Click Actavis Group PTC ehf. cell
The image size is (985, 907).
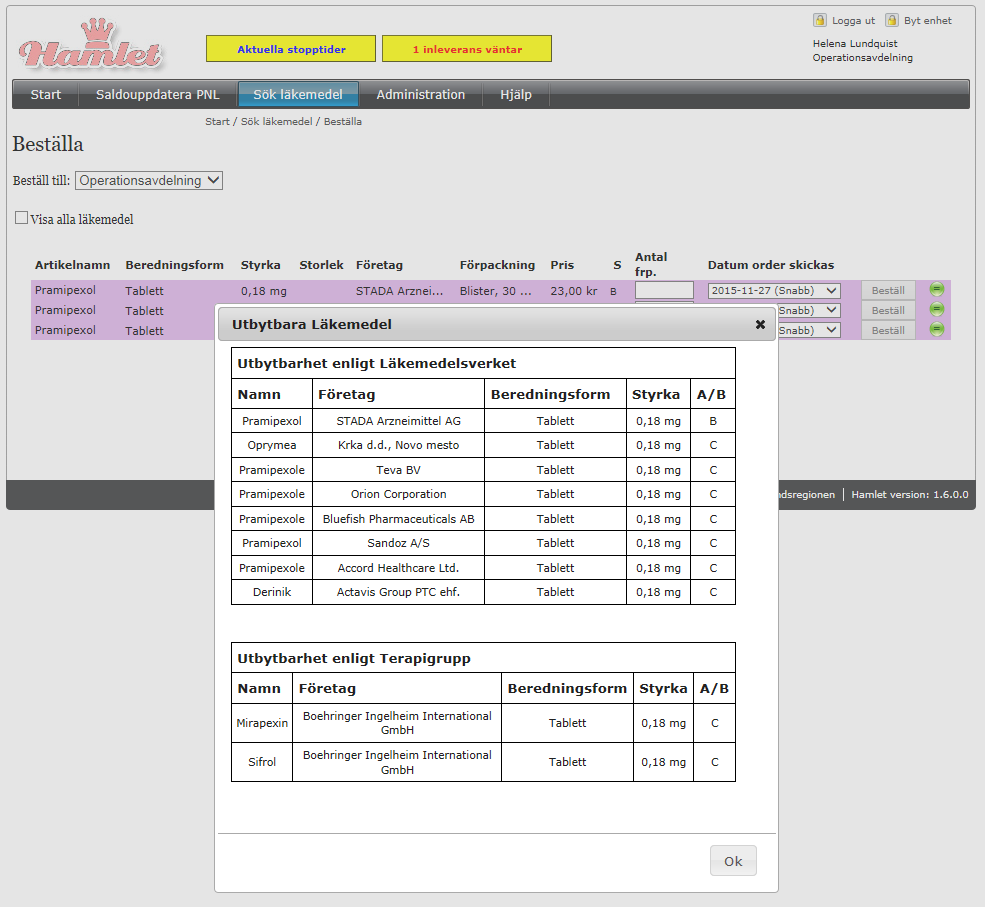point(398,592)
